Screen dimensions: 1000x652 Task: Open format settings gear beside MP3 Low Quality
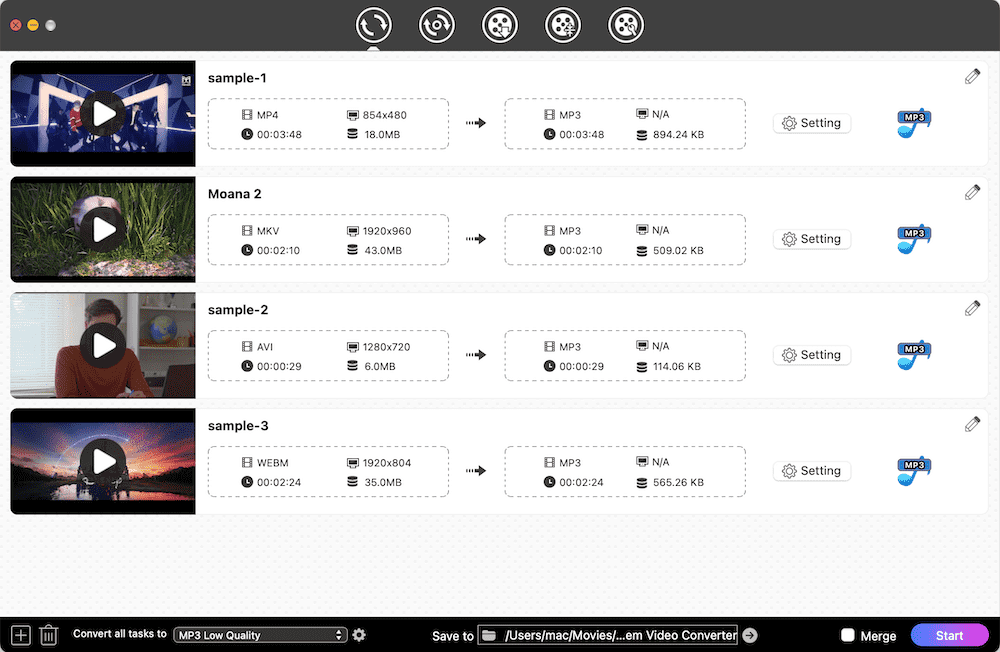(x=359, y=635)
